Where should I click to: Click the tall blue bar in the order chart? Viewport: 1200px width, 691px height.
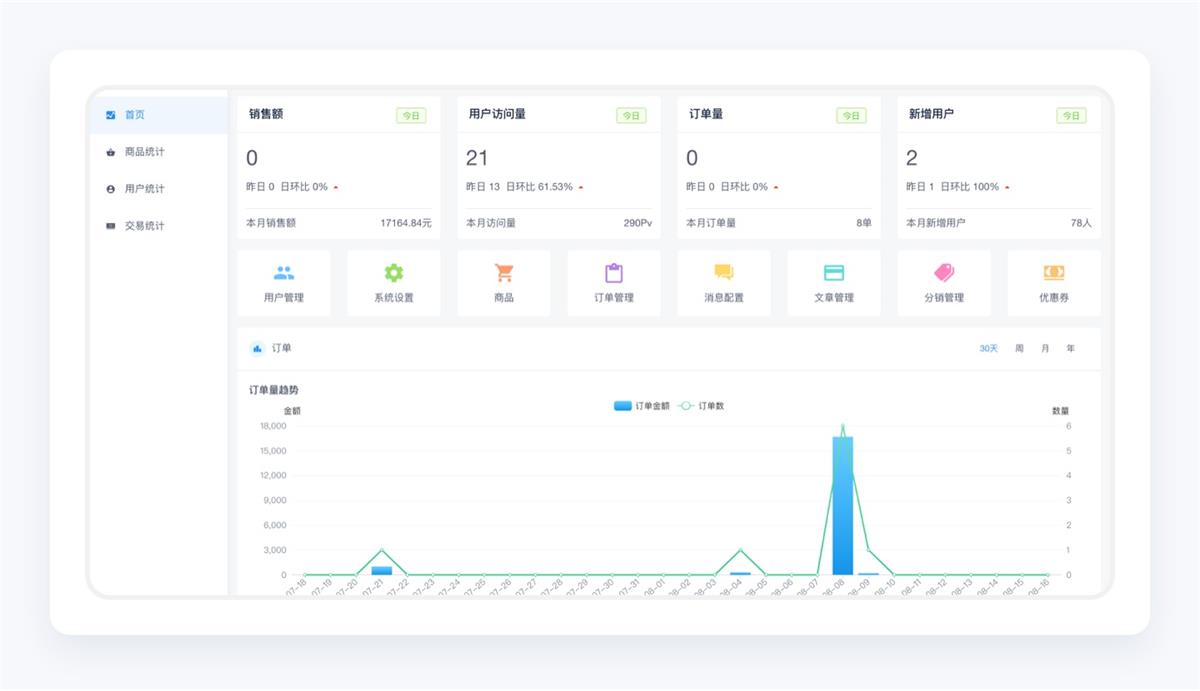[x=843, y=510]
